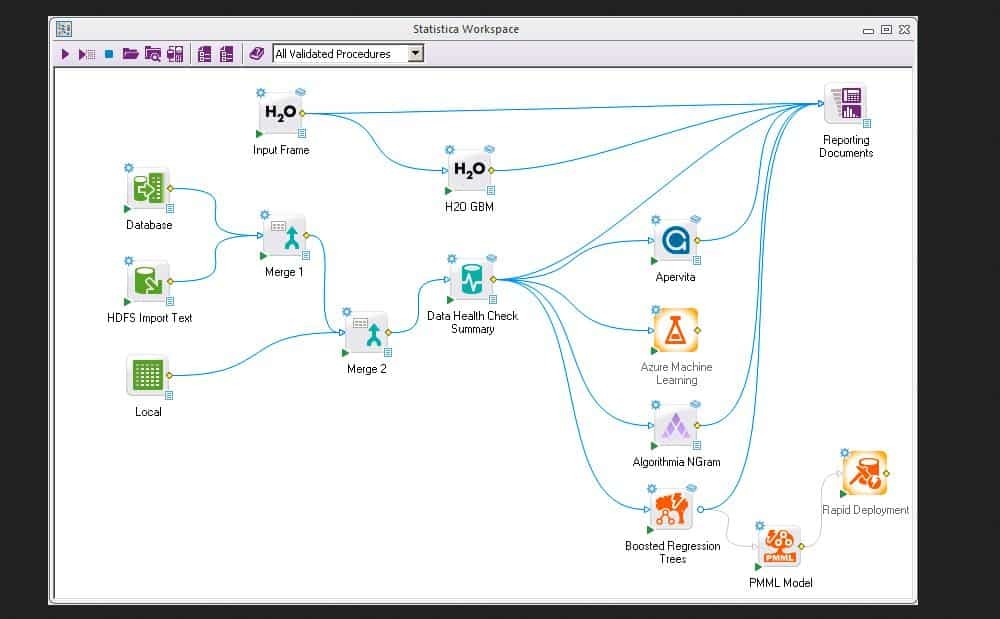This screenshot has height=619, width=1000.
Task: Click the Algorithmia NGram node icon
Action: coord(675,426)
